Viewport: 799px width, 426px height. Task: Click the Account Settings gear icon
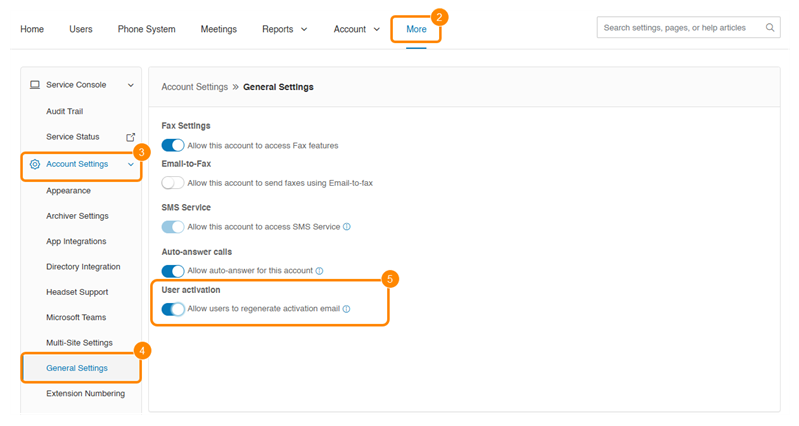tap(35, 164)
